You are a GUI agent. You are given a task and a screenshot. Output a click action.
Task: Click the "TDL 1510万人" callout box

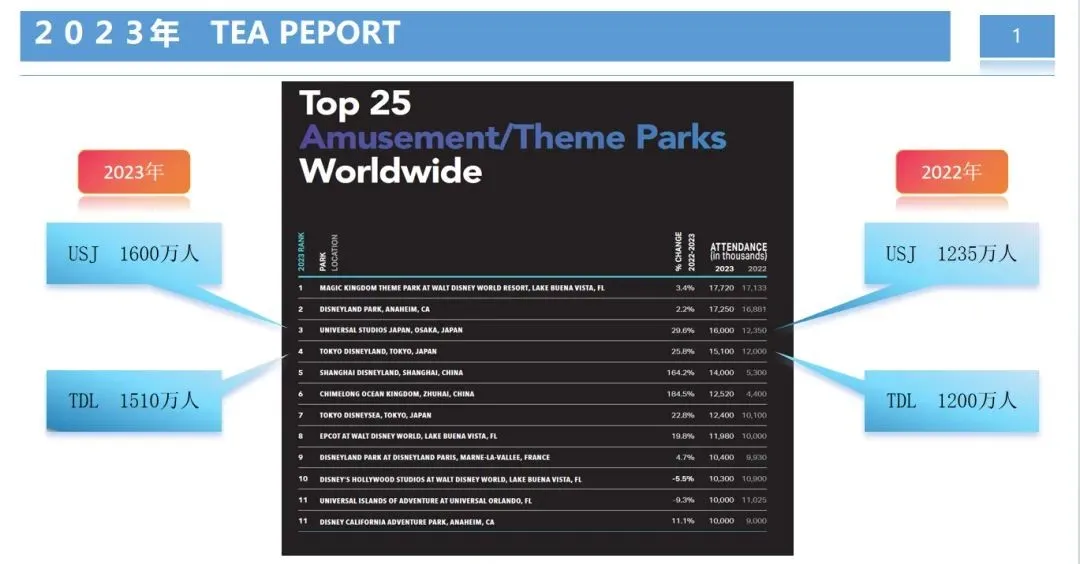(x=134, y=401)
